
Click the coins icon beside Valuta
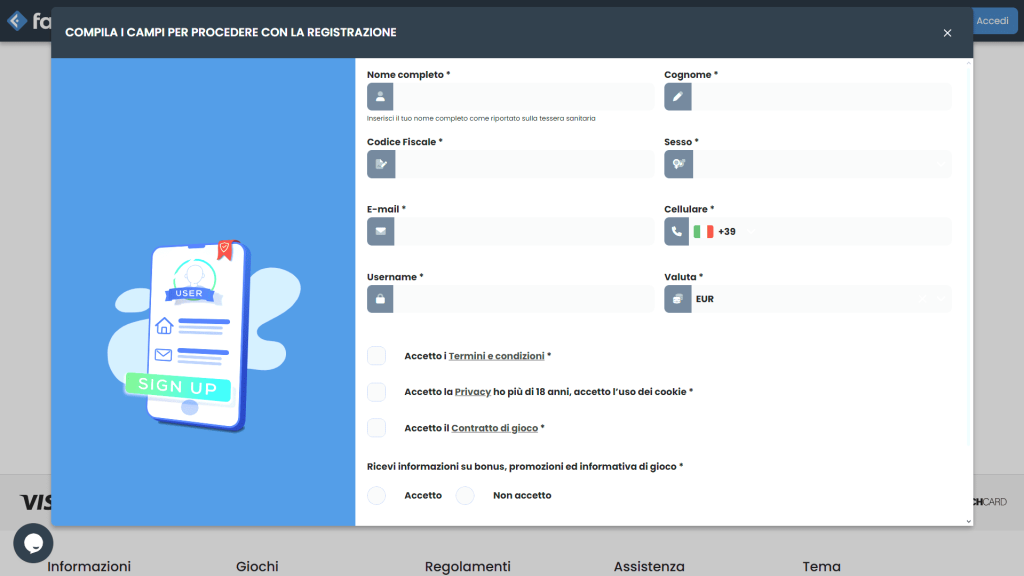(678, 299)
